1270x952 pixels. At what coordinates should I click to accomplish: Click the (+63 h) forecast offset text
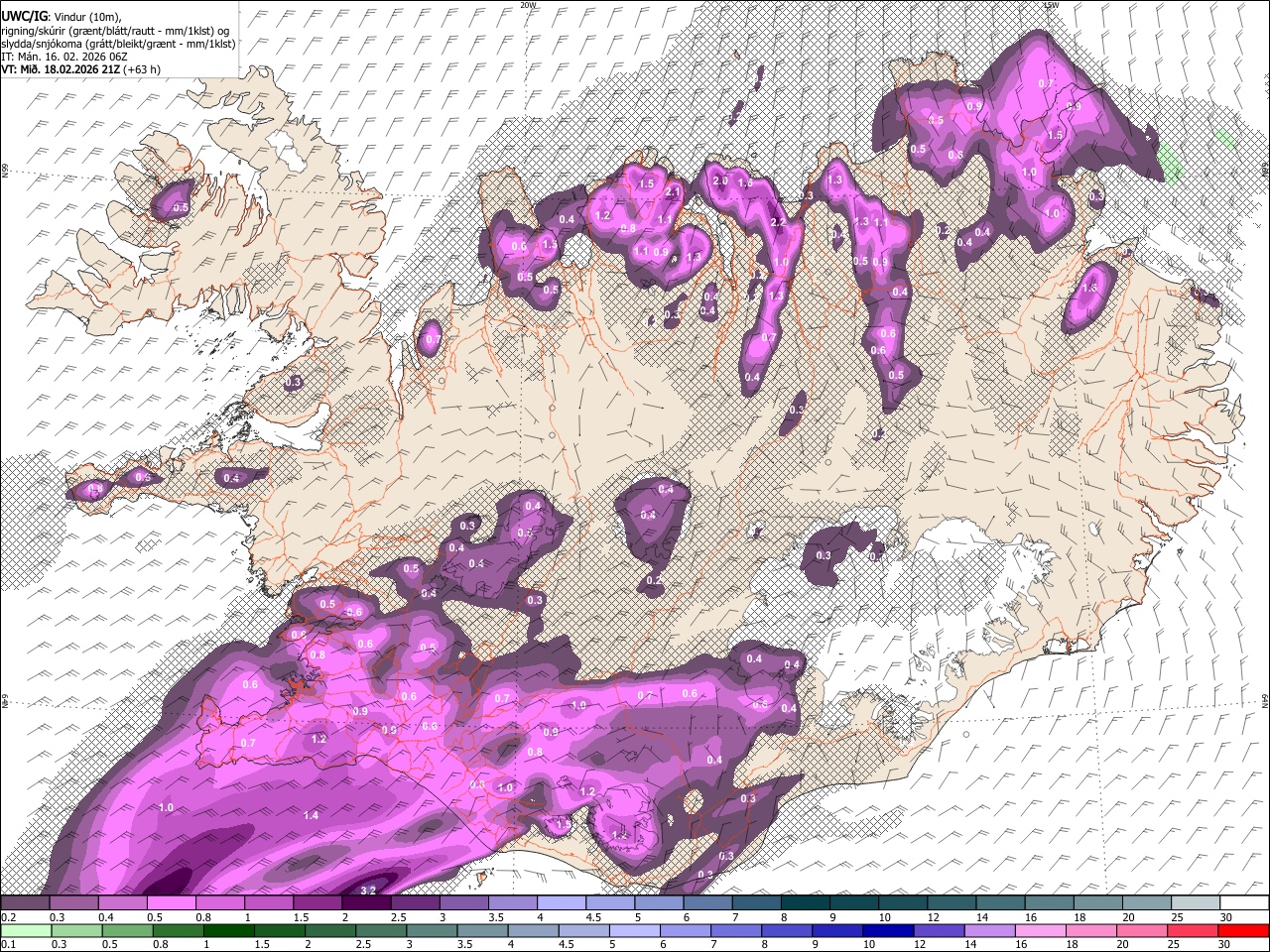point(141,69)
